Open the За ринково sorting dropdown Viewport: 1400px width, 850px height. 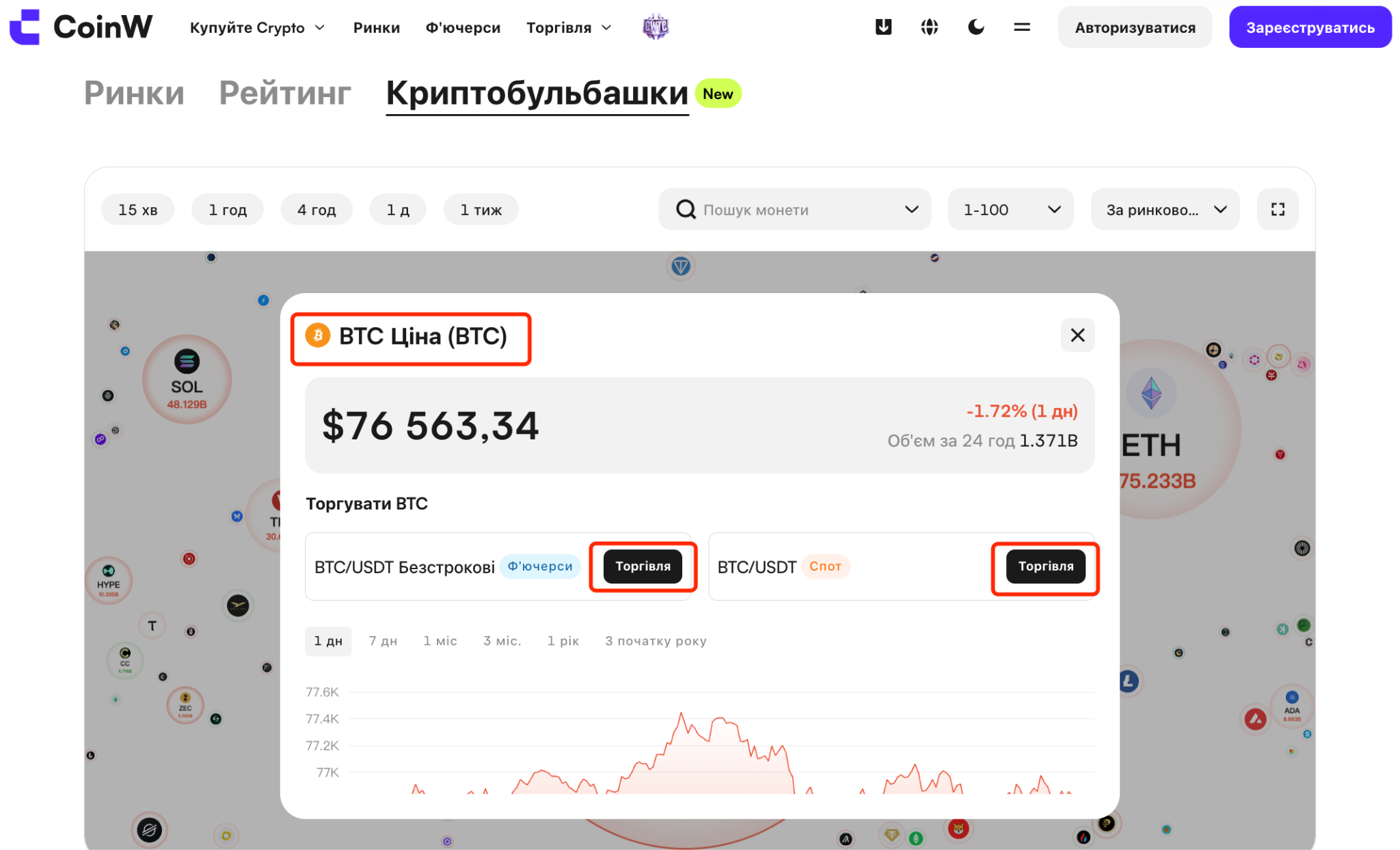1165,209
